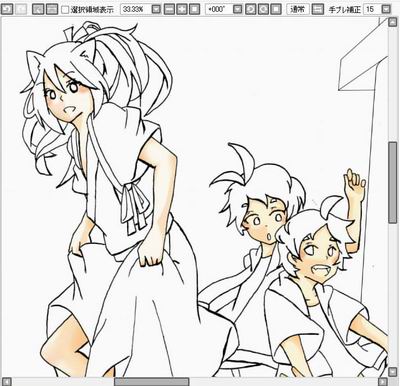The height and width of the screenshot is (386, 400).
Task: Click the vertical scrollbar down arrow
Action: [393, 372]
